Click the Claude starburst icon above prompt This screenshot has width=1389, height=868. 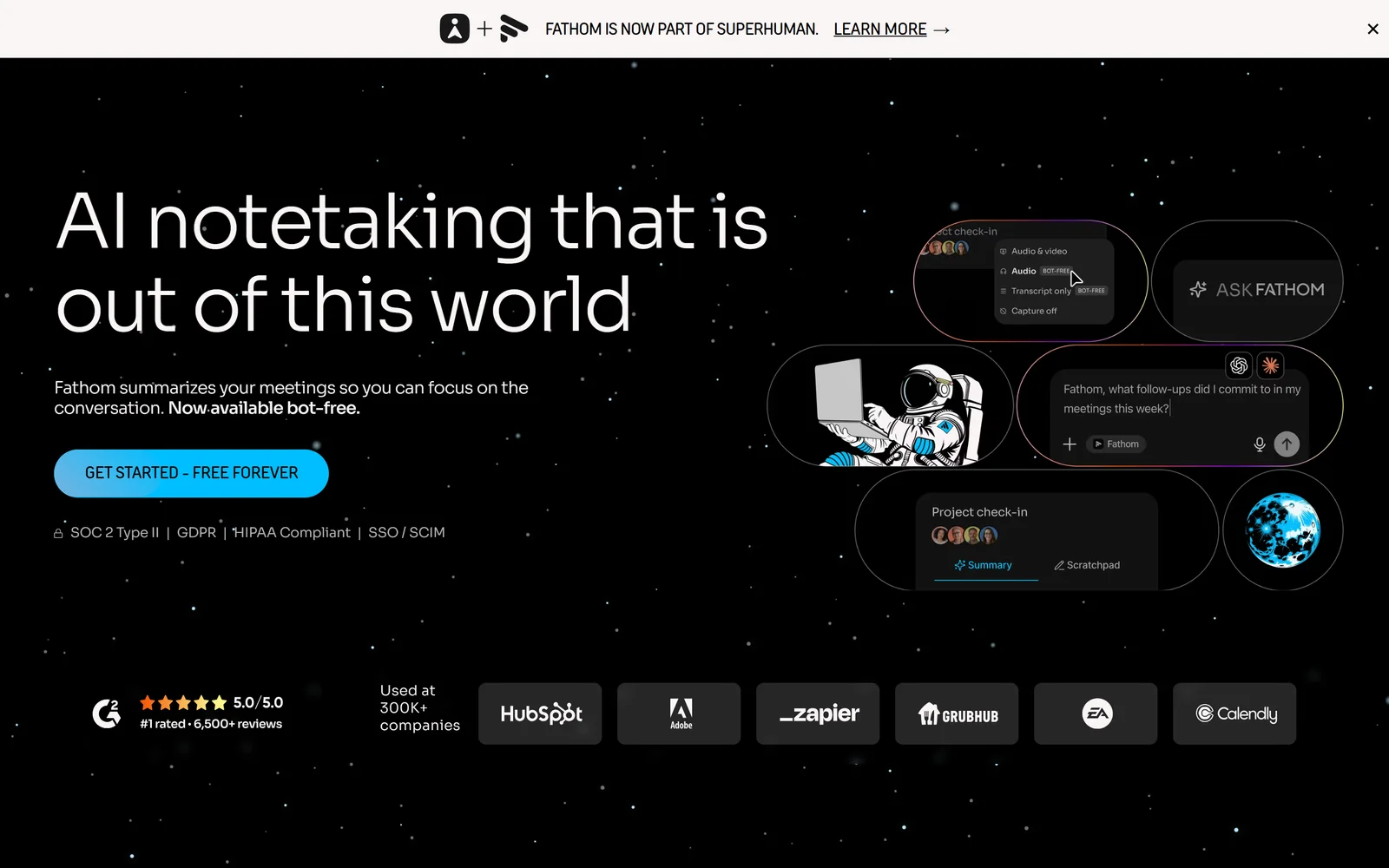1270,365
